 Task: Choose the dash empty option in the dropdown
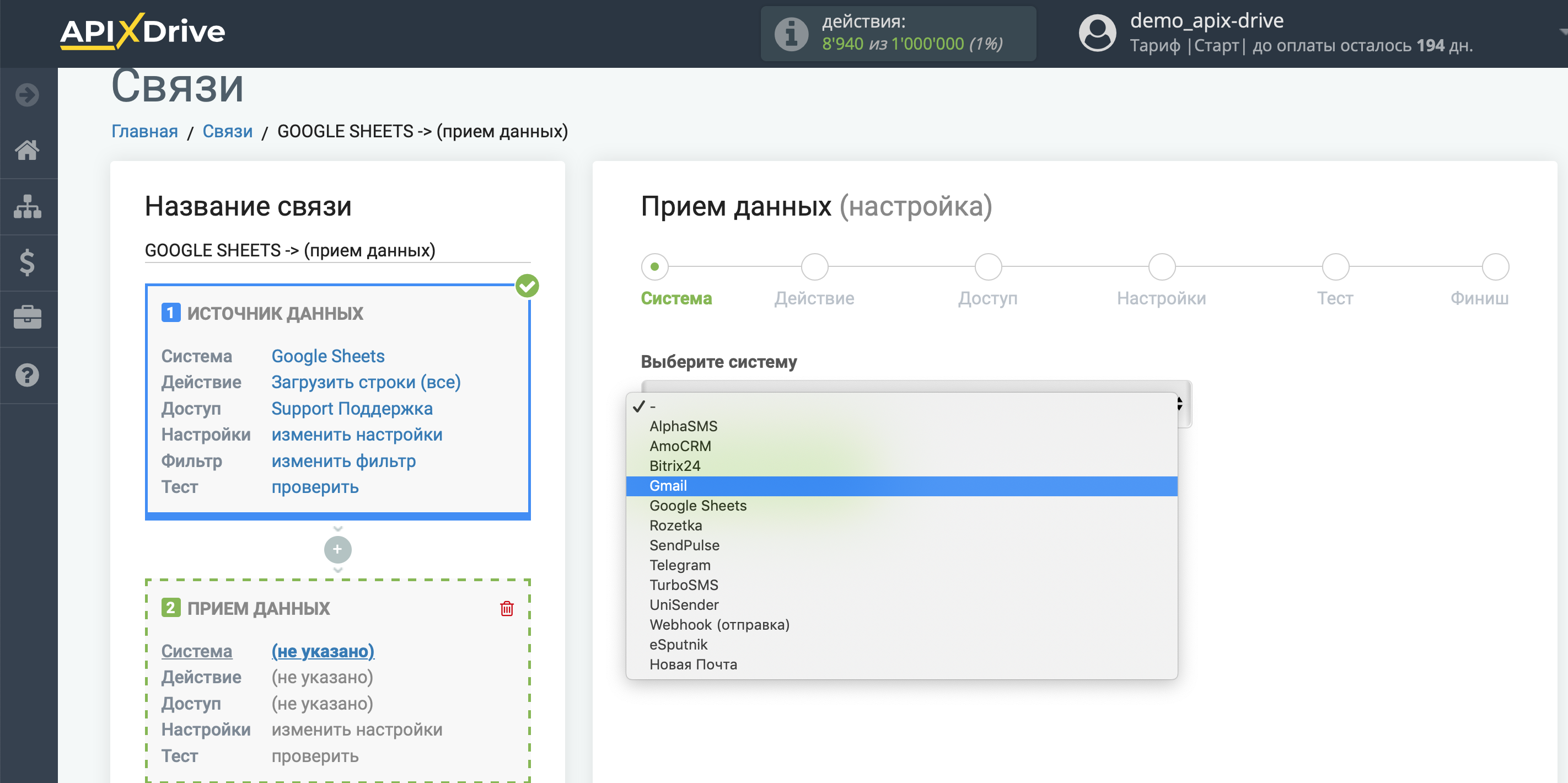coord(901,406)
